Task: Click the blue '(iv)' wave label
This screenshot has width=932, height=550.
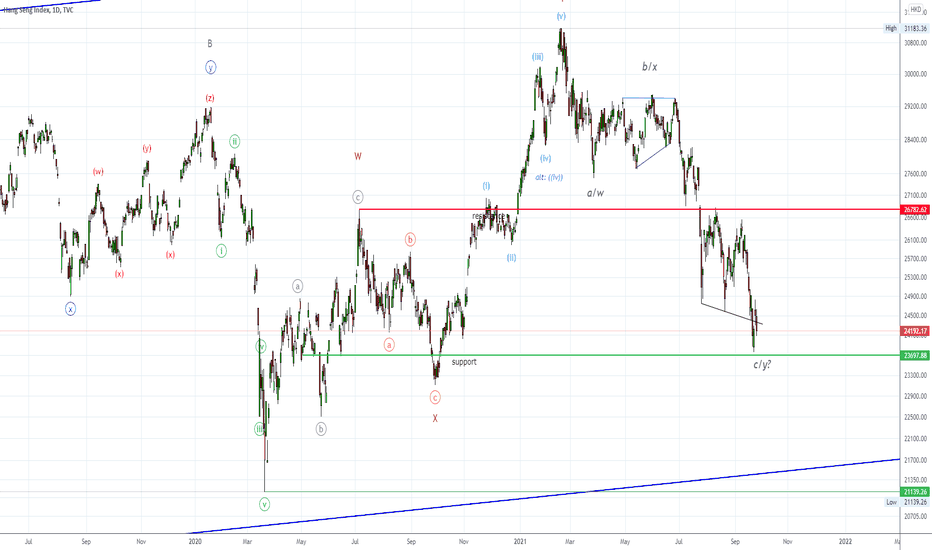Action: point(546,158)
